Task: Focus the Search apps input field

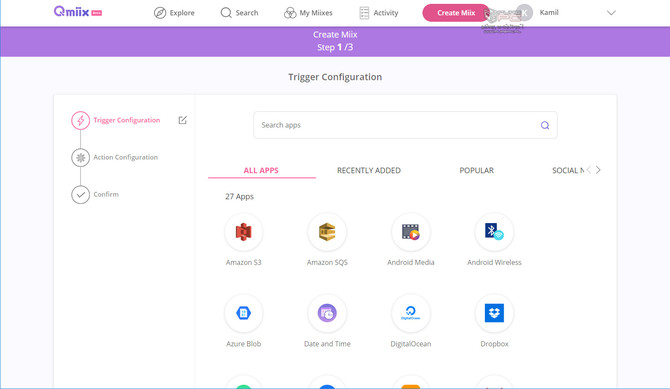Action: pos(405,125)
